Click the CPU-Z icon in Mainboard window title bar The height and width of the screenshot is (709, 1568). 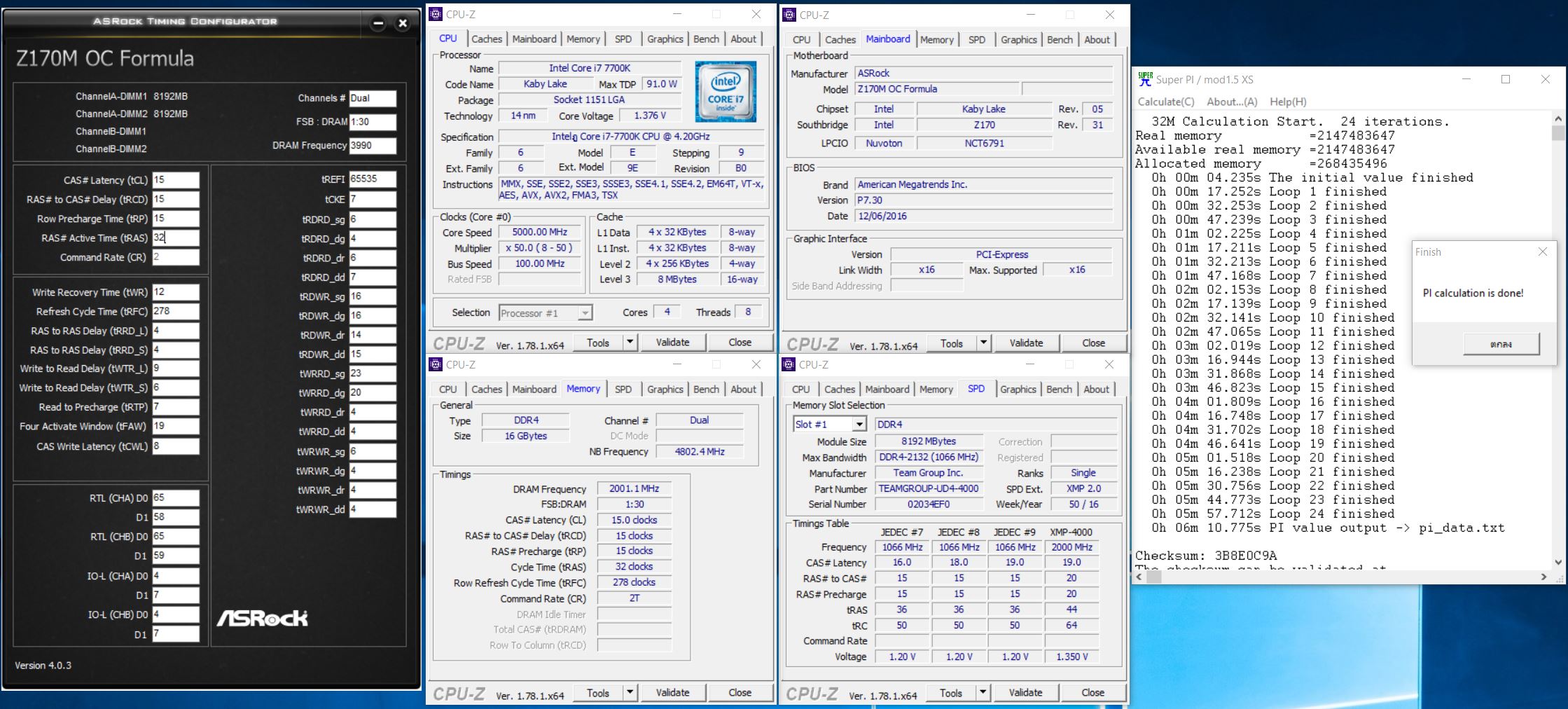point(789,15)
